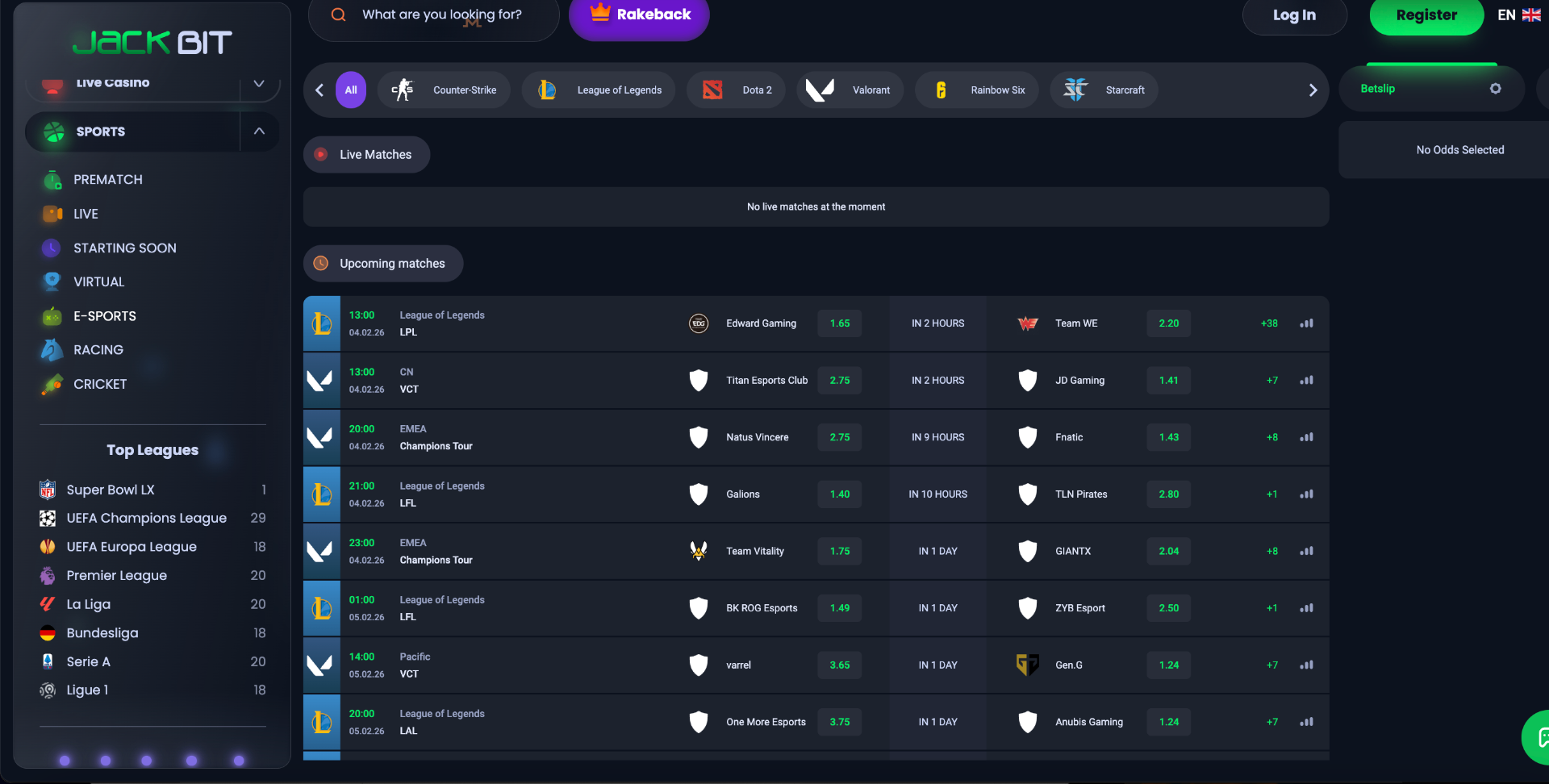The image size is (1549, 784).
Task: Click the JackBit logo
Action: (152, 43)
